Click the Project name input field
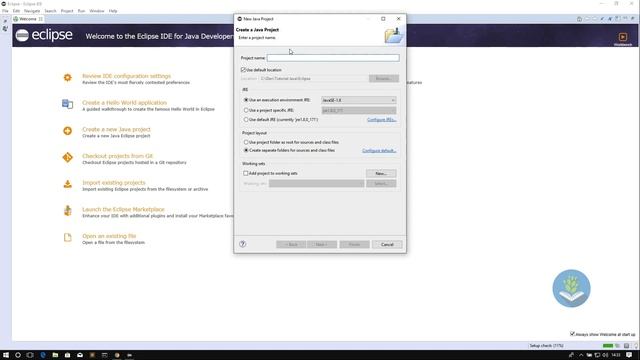This screenshot has height=360, width=640. pos(333,58)
